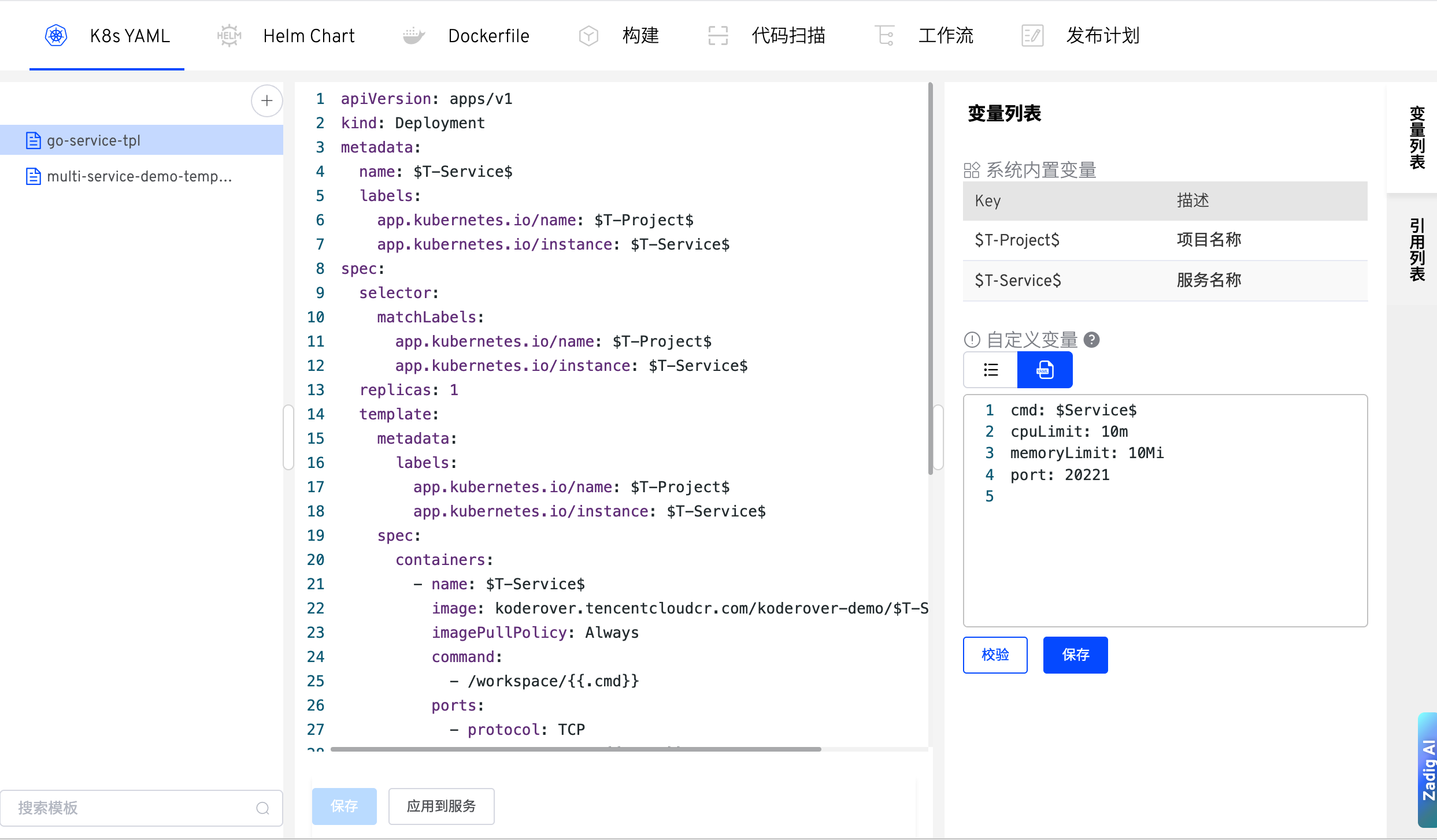Switch custom variables to list view
This screenshot has width=1437, height=840.
tap(990, 369)
